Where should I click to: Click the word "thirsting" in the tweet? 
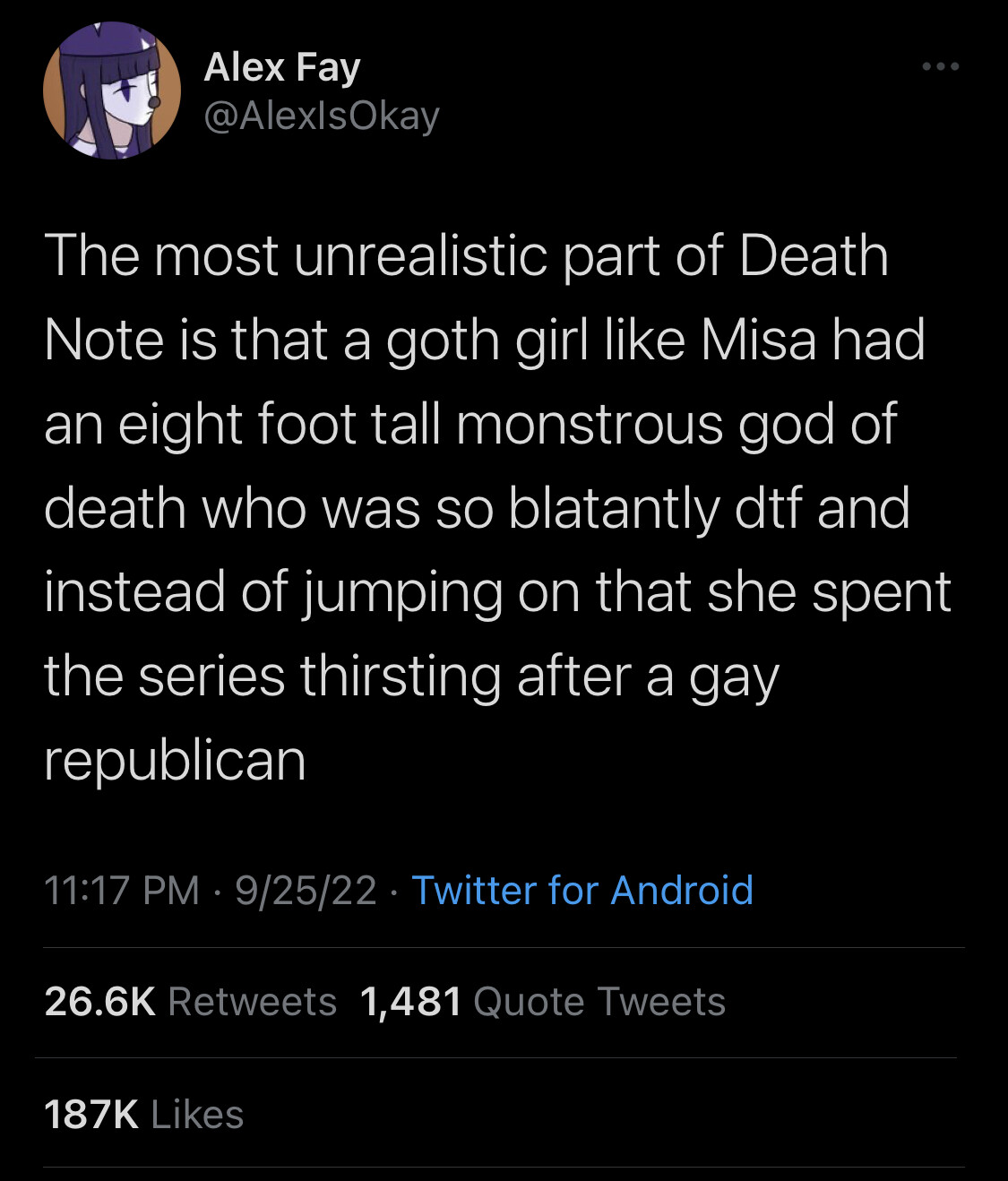401,676
